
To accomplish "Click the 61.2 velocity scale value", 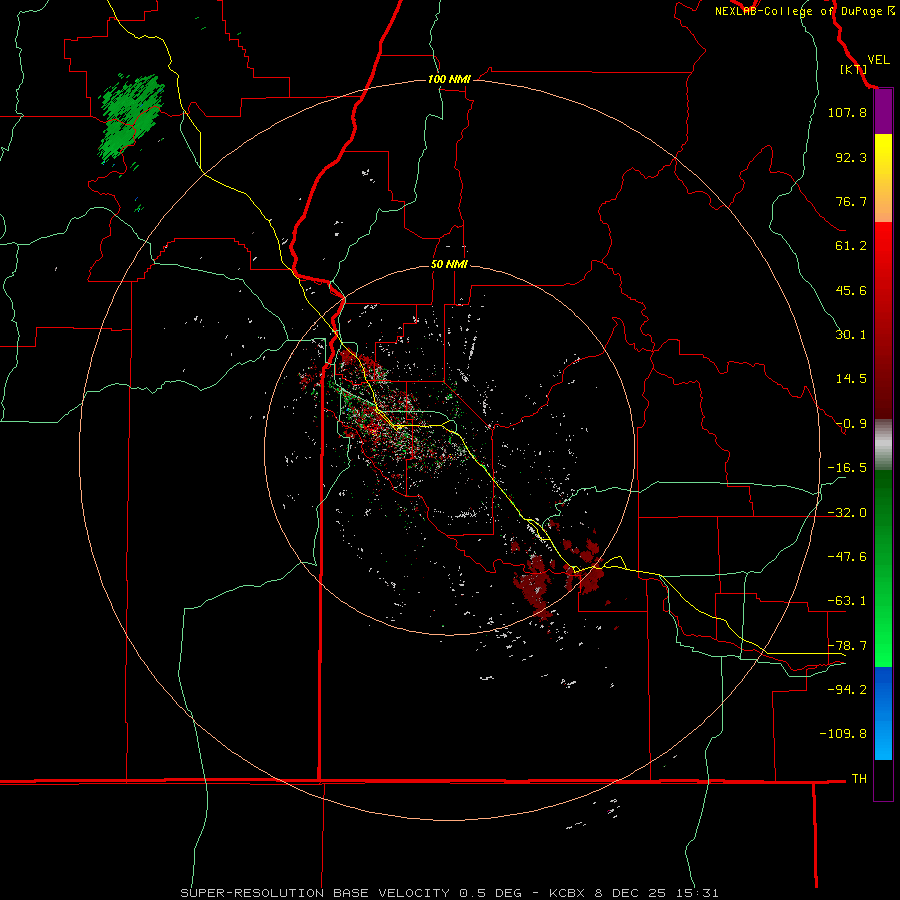I will tap(851, 246).
